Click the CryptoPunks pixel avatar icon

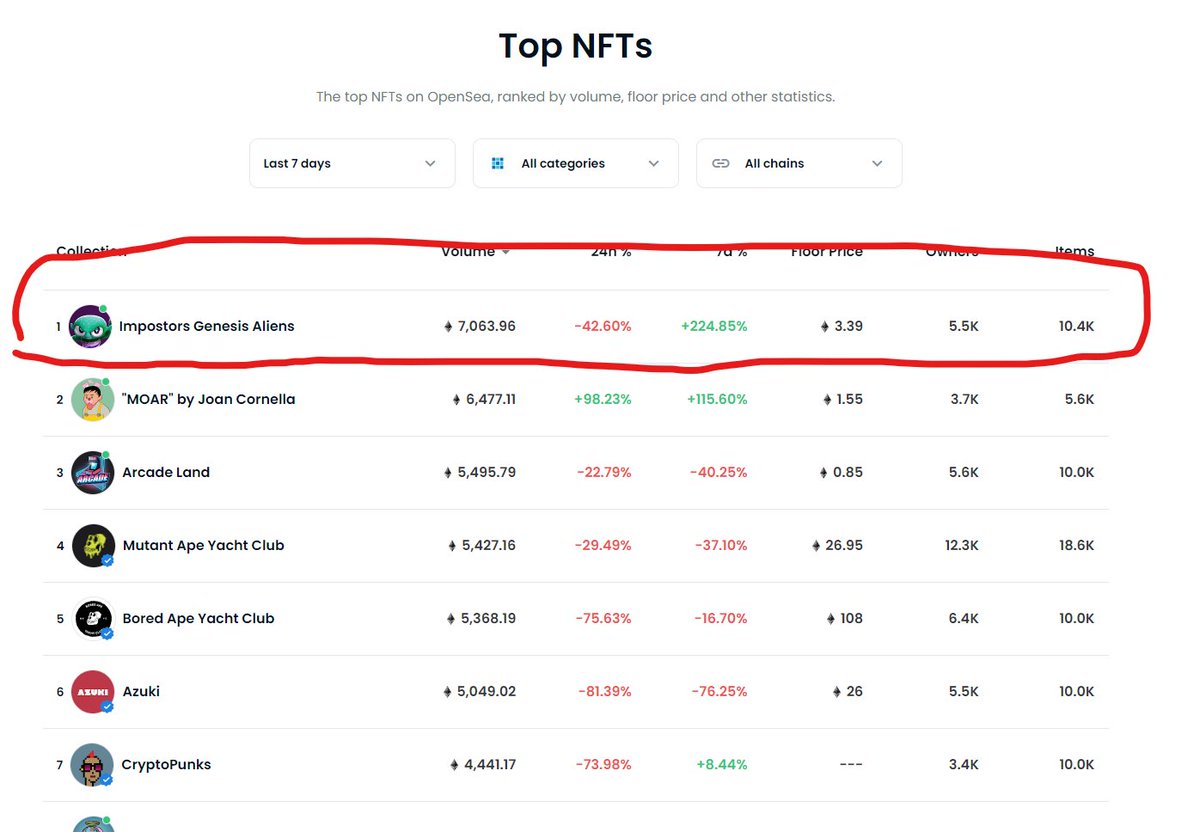click(93, 764)
